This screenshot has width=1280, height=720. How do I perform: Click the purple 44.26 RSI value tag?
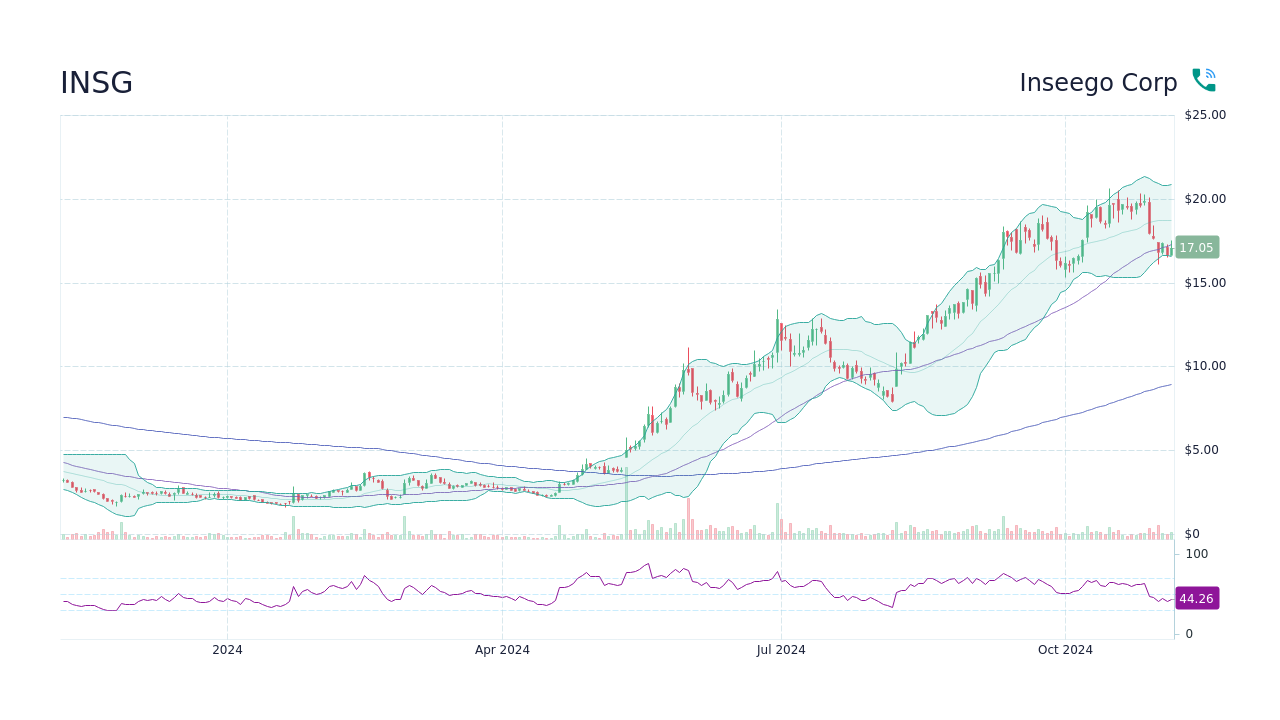1196,598
